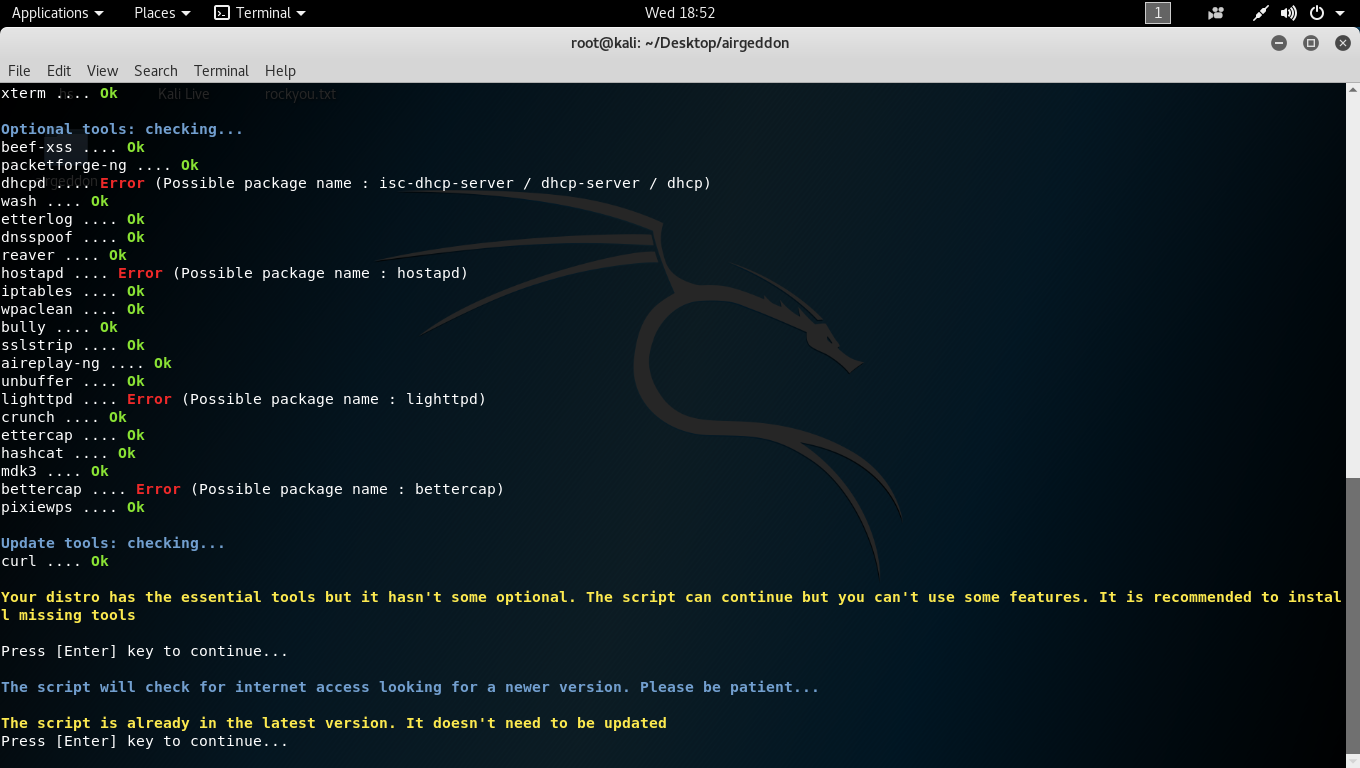Click 'Your distro has the essential tools' warning
The image size is (1360, 768).
click(671, 606)
